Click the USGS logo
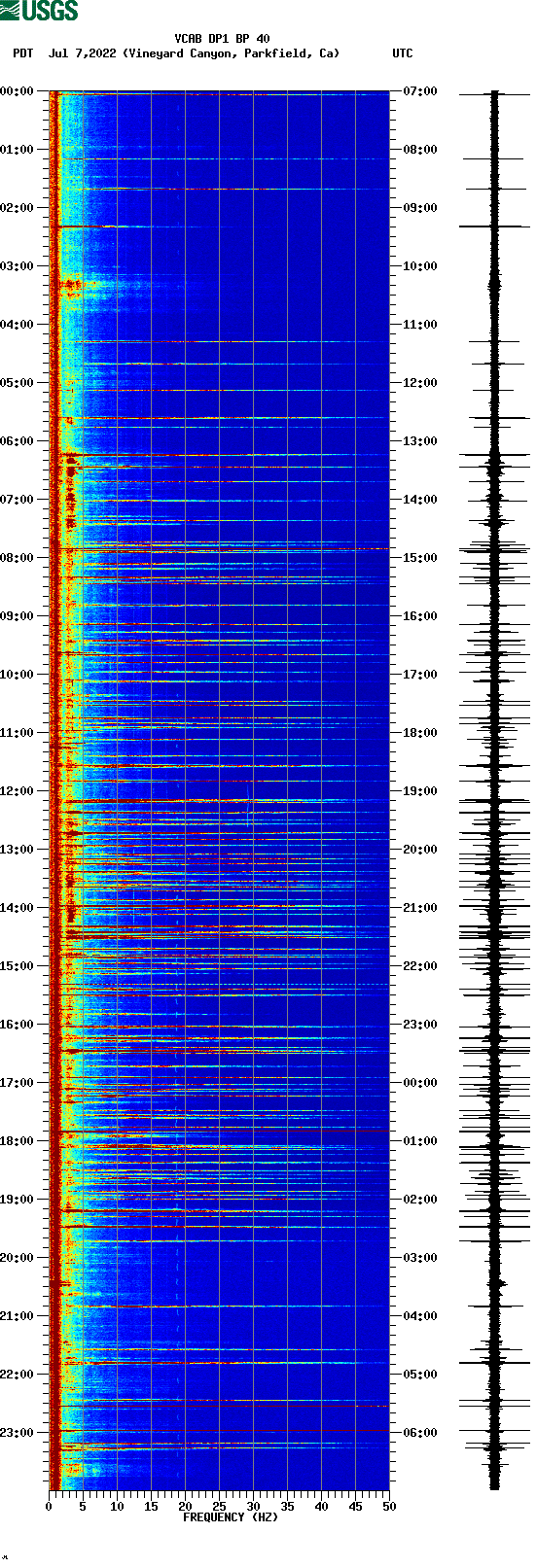 coord(39,11)
